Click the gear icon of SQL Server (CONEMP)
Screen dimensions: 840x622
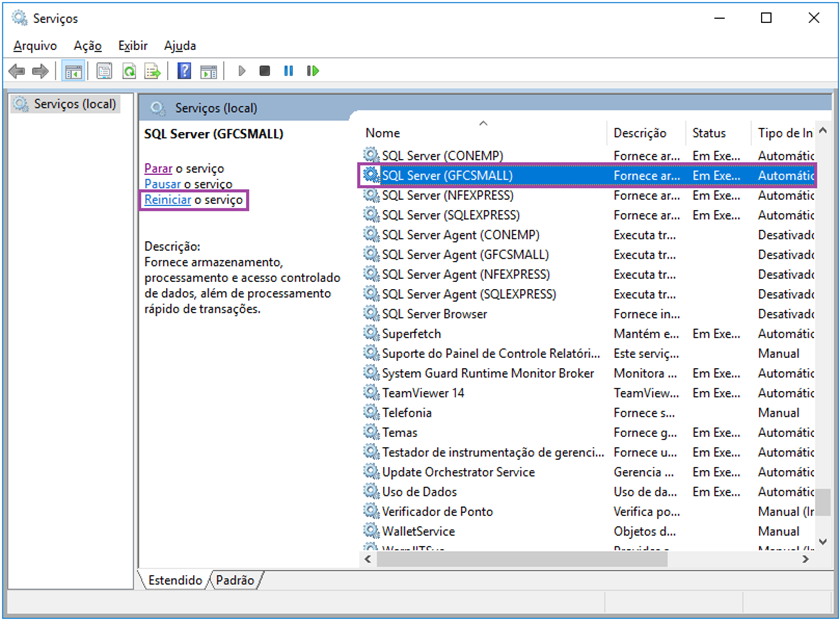coord(371,155)
